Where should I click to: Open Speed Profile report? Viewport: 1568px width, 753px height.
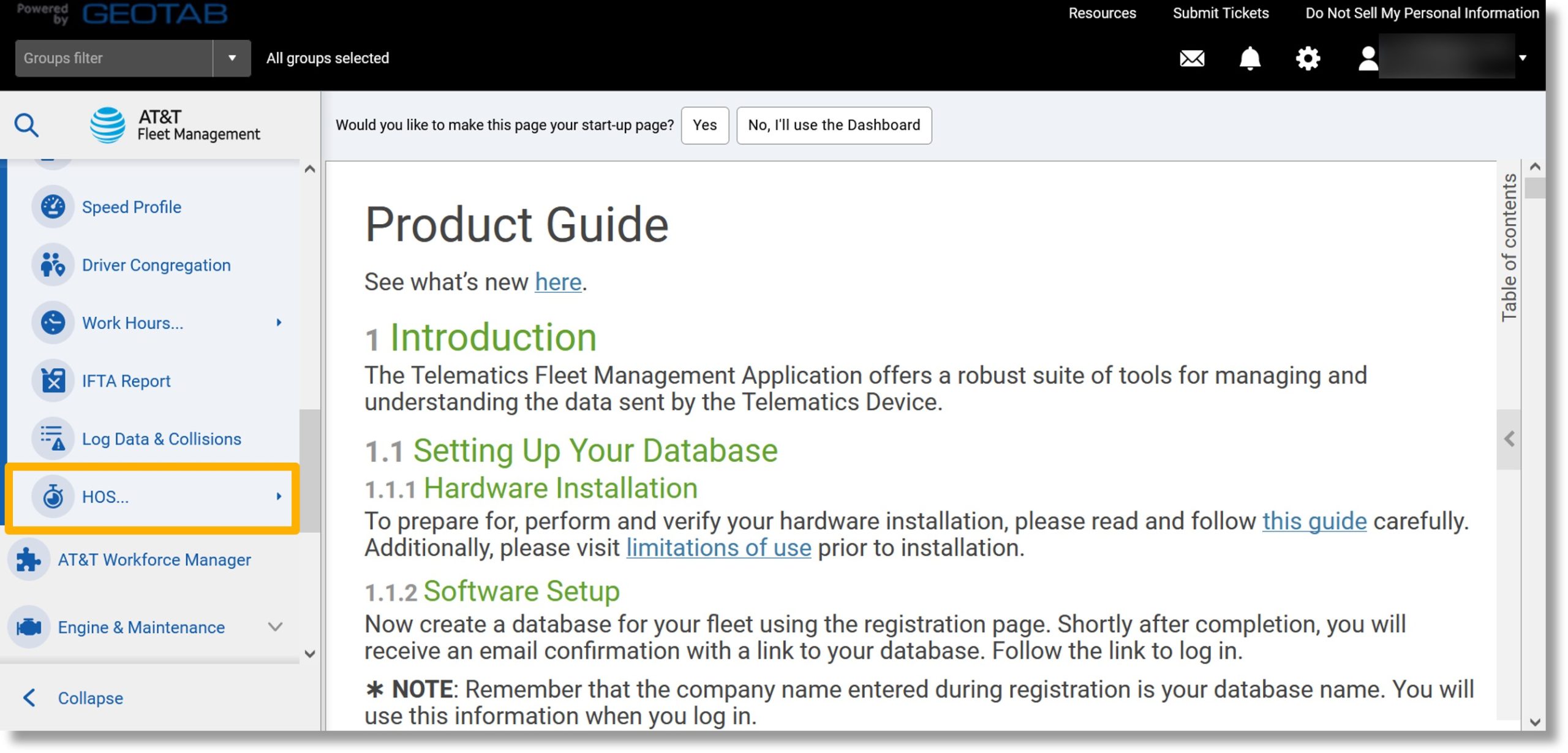[x=132, y=207]
